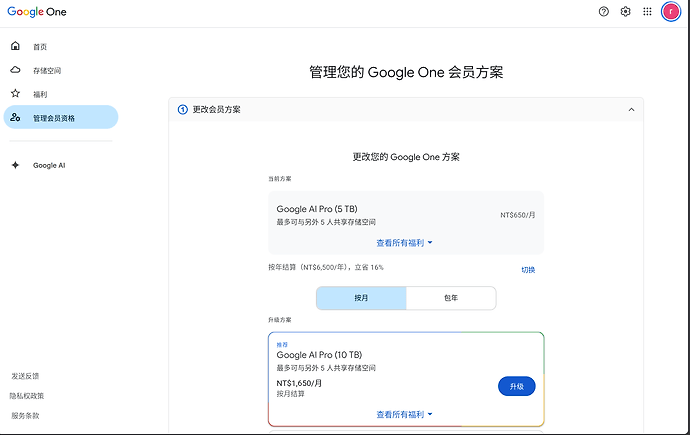Image resolution: width=690 pixels, height=435 pixels.
Task: Expand 查看所有福利 for the 5 TB plan
Action: [x=404, y=243]
